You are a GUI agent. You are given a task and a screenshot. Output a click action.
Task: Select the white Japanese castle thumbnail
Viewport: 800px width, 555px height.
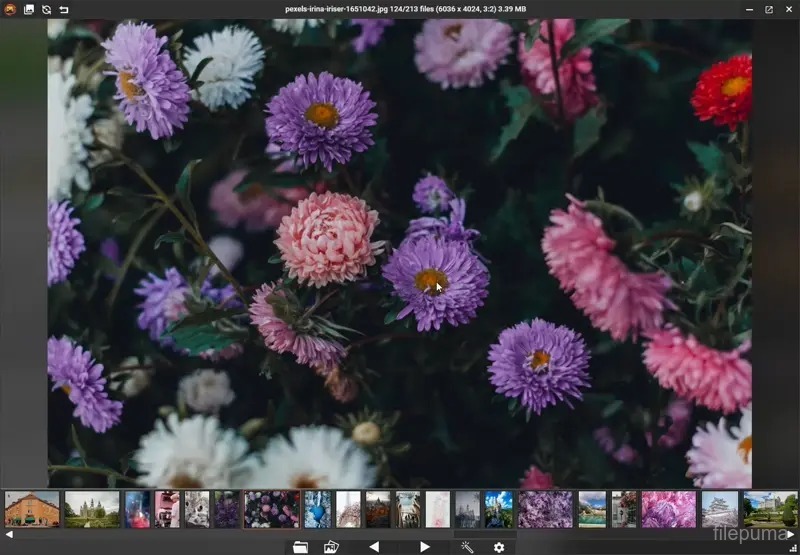720,509
